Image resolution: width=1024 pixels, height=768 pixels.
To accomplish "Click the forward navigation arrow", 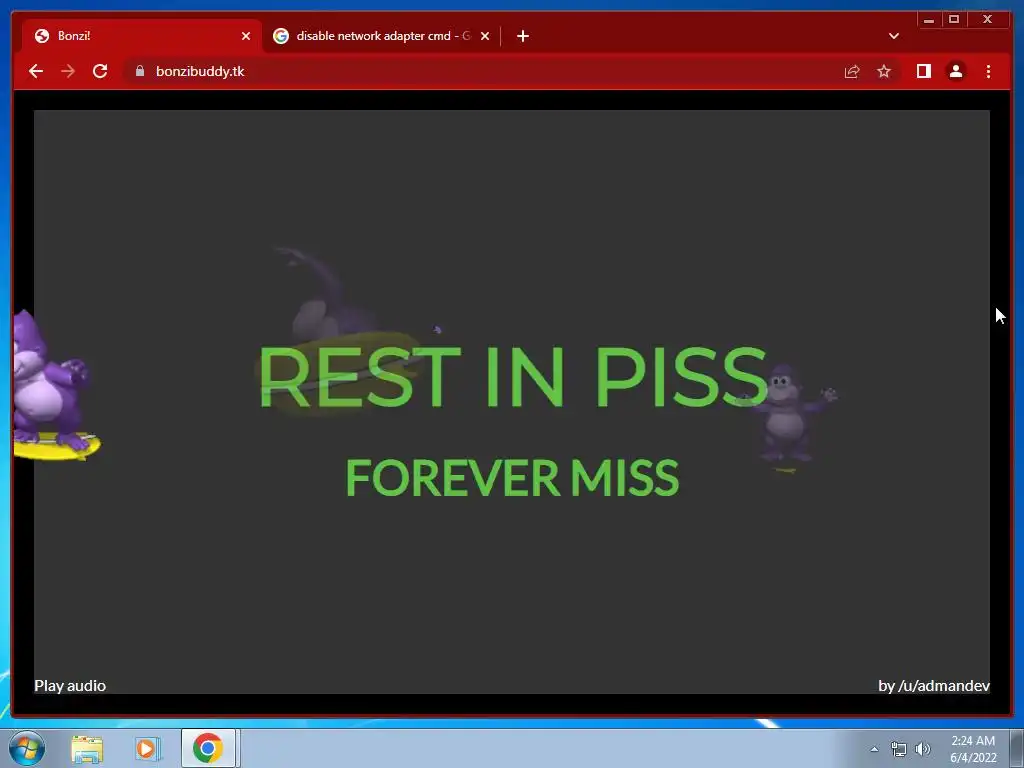I will point(68,71).
